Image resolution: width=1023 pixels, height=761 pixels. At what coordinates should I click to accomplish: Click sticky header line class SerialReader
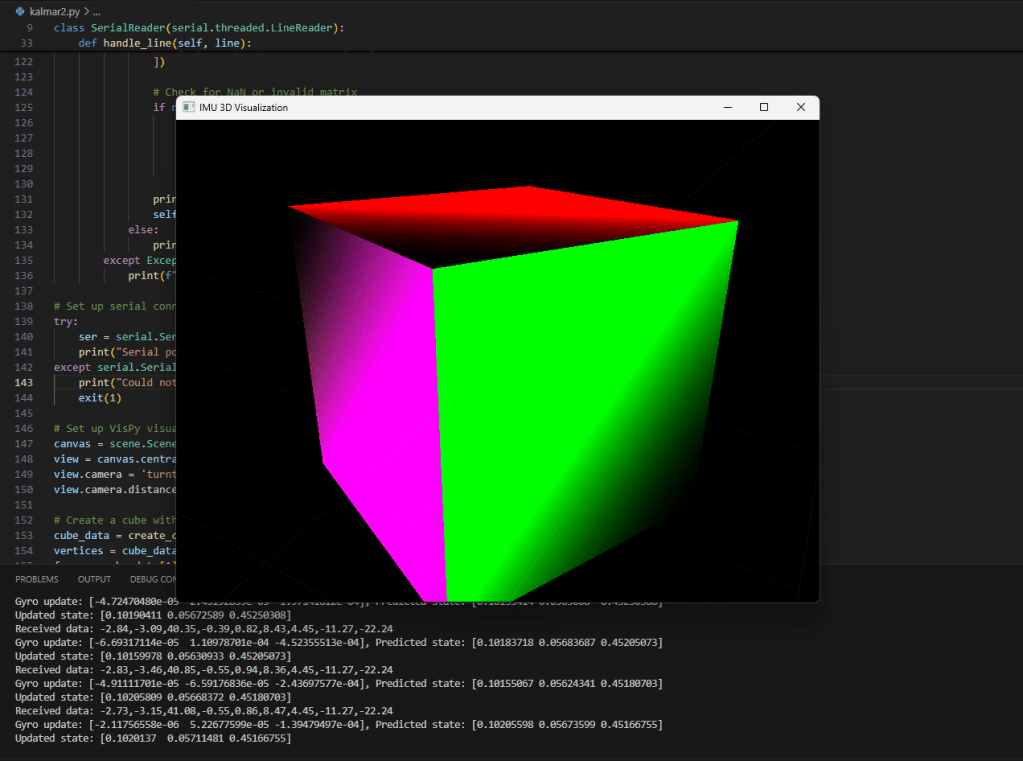click(198, 28)
